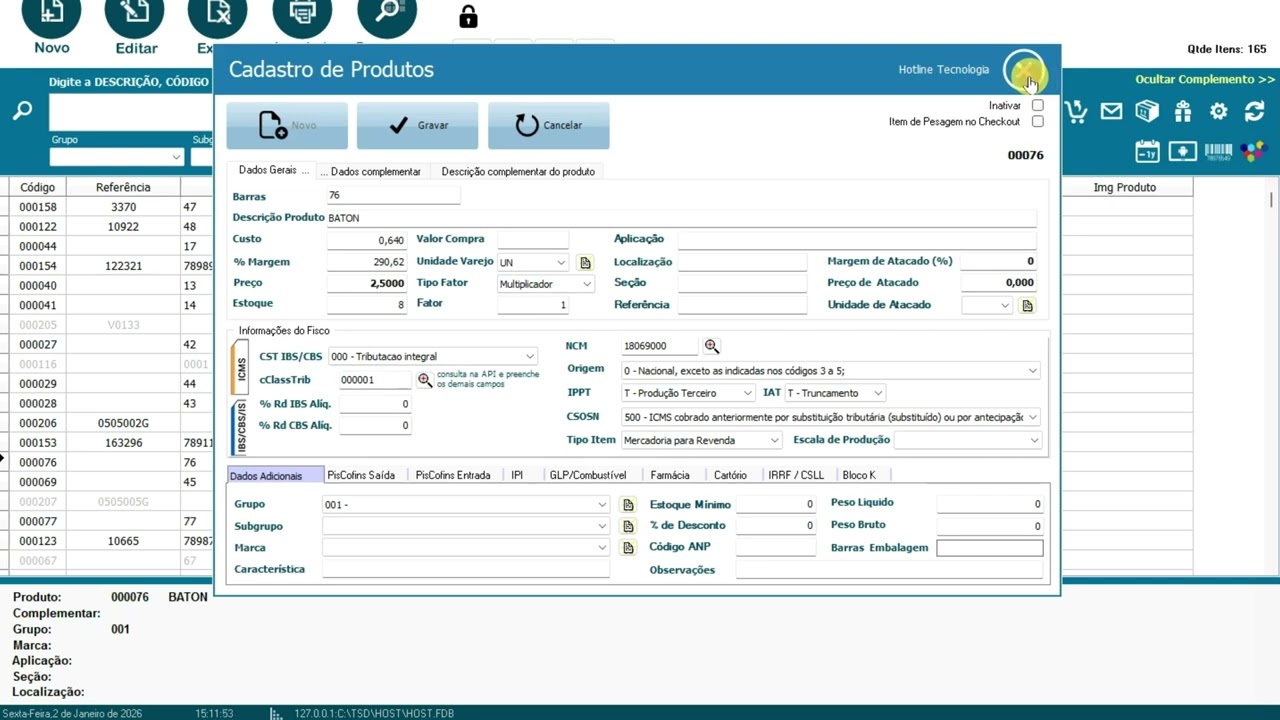1280x720 pixels.
Task: Open the CSOSN dropdown
Action: [x=1033, y=417]
